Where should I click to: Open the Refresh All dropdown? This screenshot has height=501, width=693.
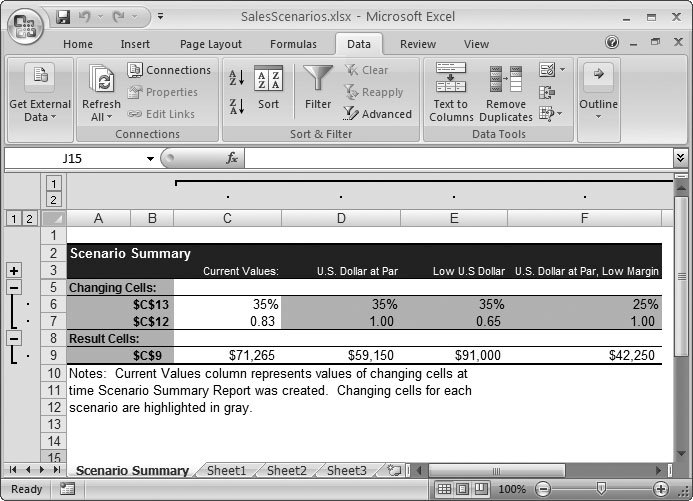pos(101,117)
